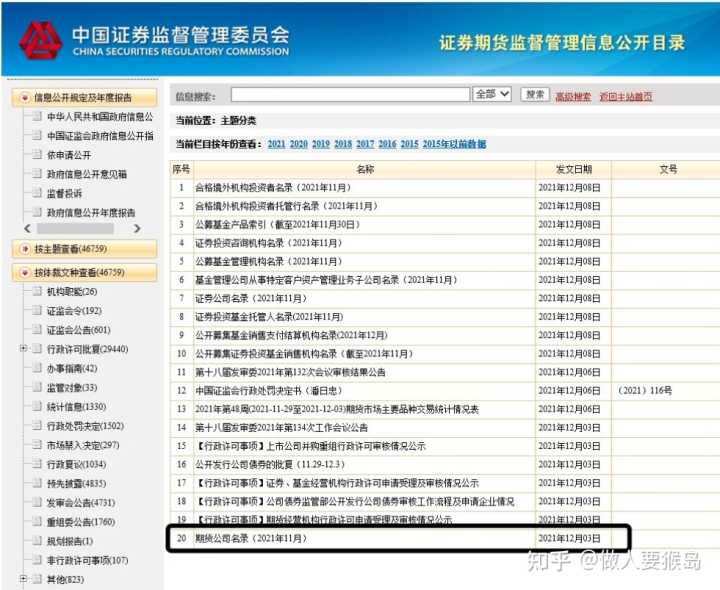View year 2018 listings
This screenshot has width=720, height=590.
[x=343, y=144]
